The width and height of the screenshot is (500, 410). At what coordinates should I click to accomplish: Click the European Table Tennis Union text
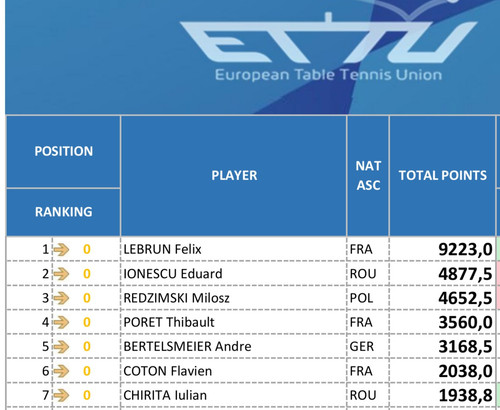[328, 75]
